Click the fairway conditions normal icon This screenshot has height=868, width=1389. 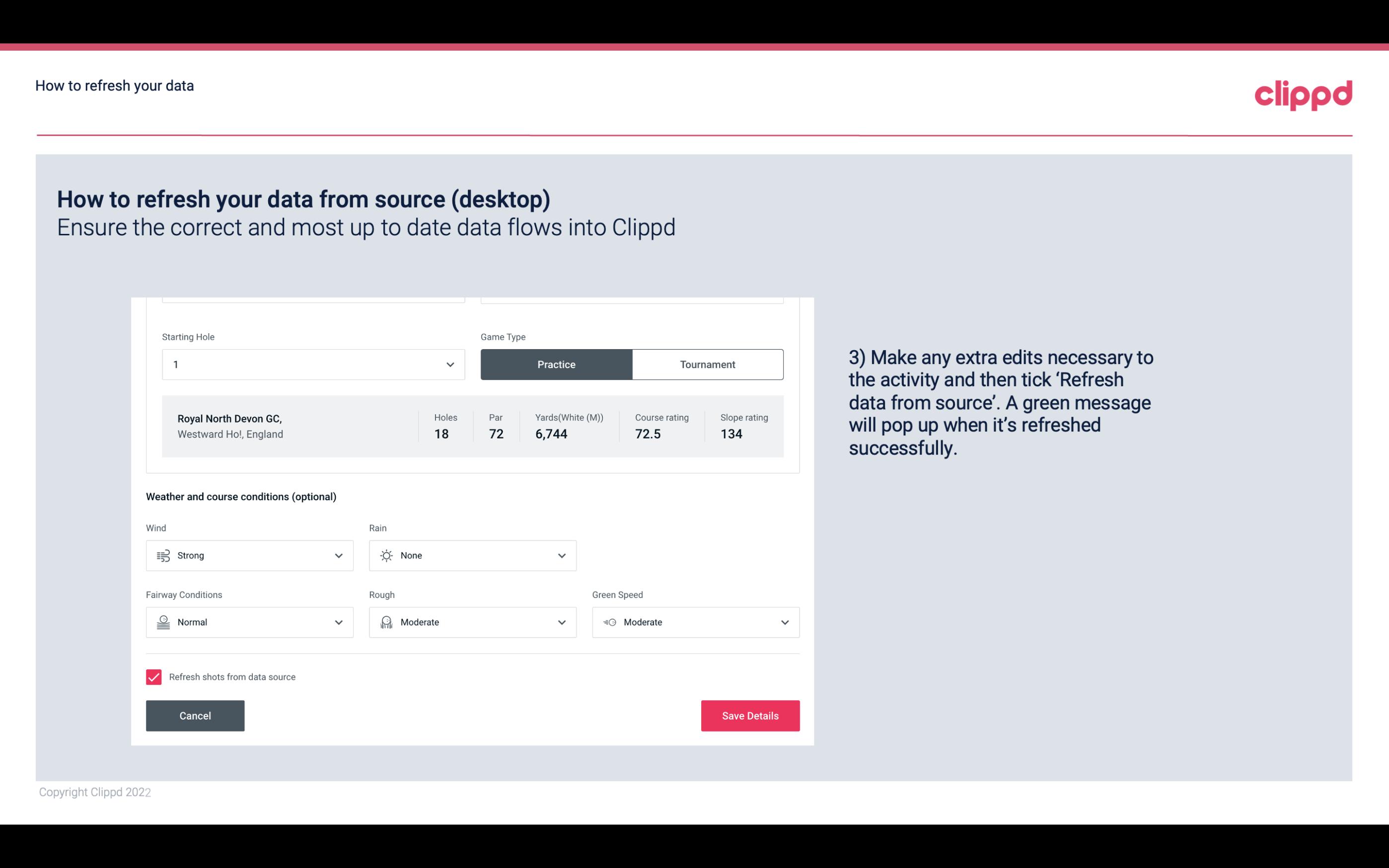[x=162, y=622]
